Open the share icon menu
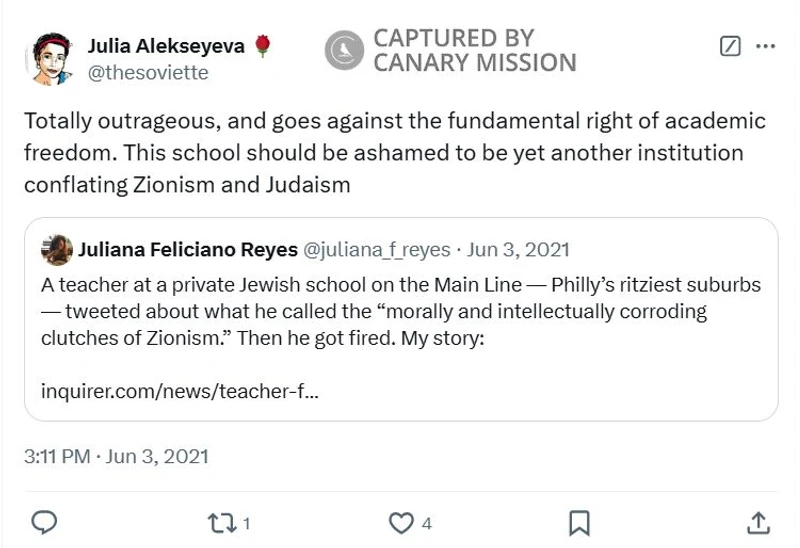800x548 pixels. [x=758, y=522]
